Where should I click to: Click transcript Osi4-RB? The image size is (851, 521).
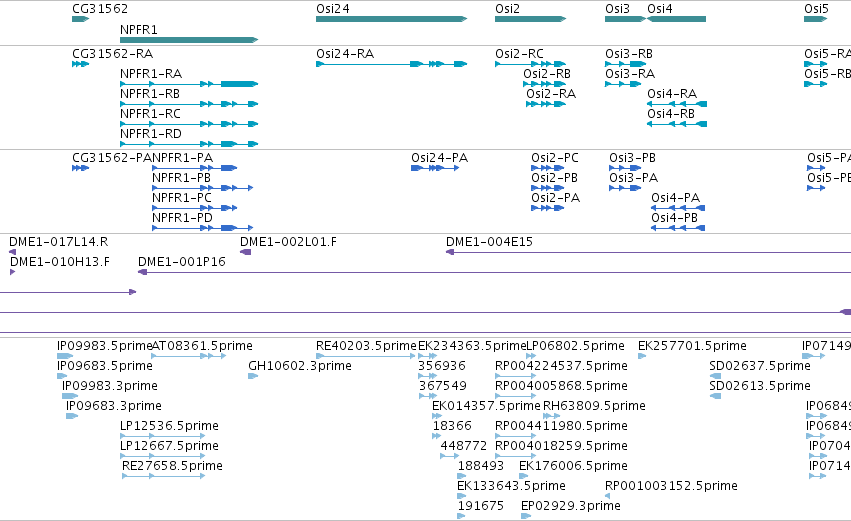coord(671,114)
